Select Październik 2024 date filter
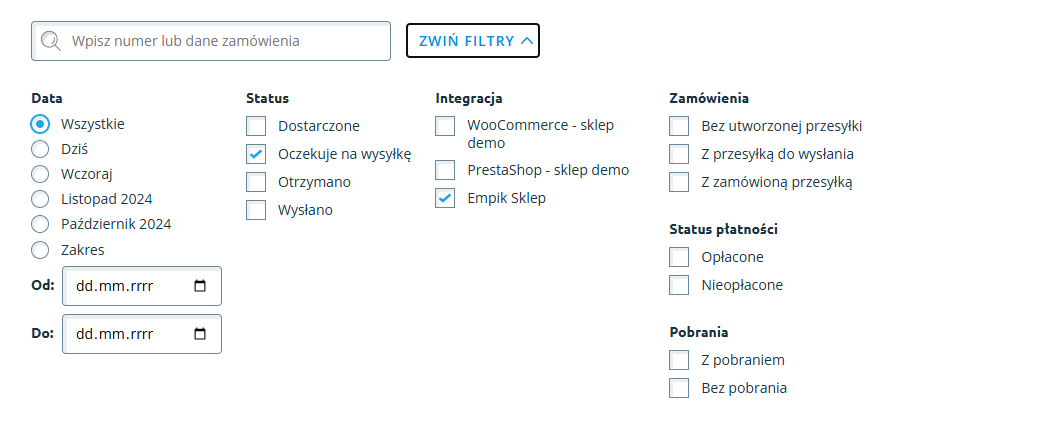The height and width of the screenshot is (431, 1057). pos(40,224)
